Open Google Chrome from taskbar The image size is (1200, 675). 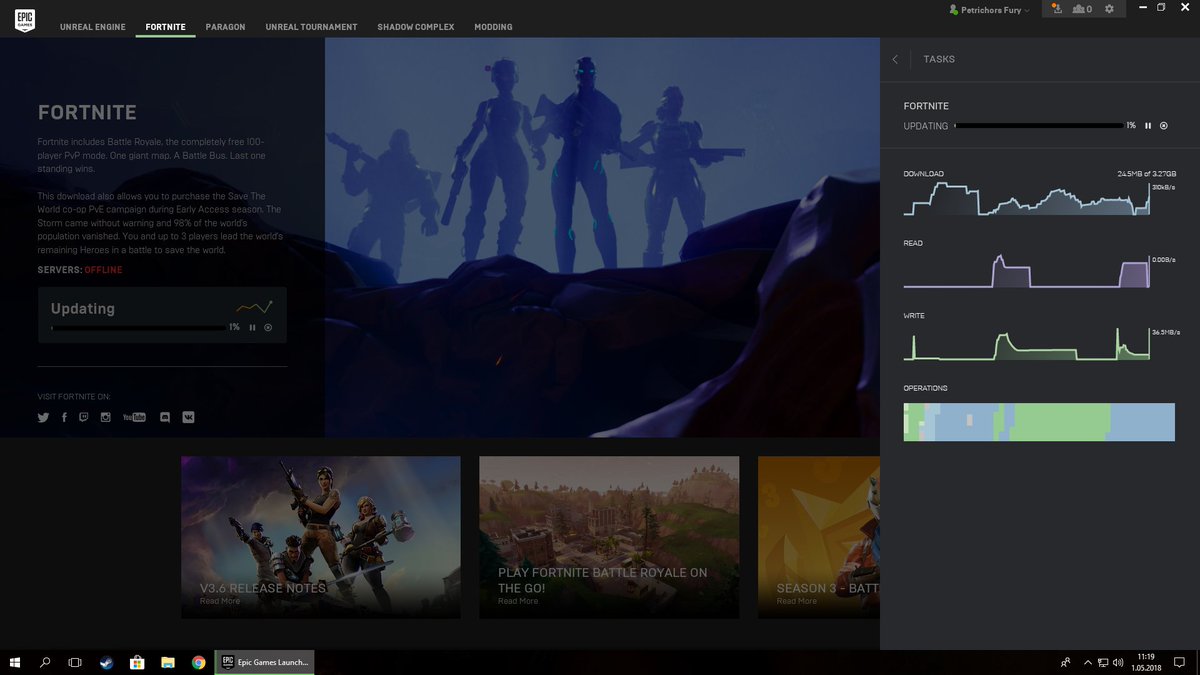coord(199,662)
